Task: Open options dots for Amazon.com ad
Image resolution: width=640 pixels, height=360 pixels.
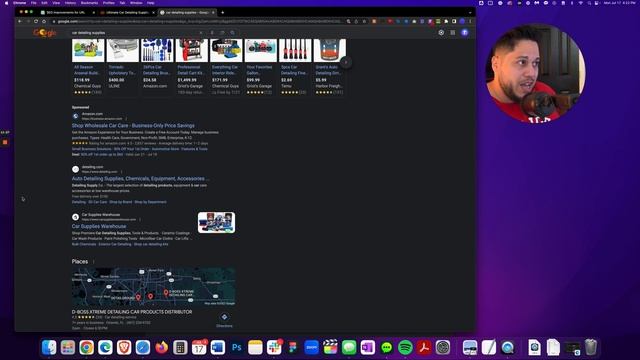Action: point(126,119)
